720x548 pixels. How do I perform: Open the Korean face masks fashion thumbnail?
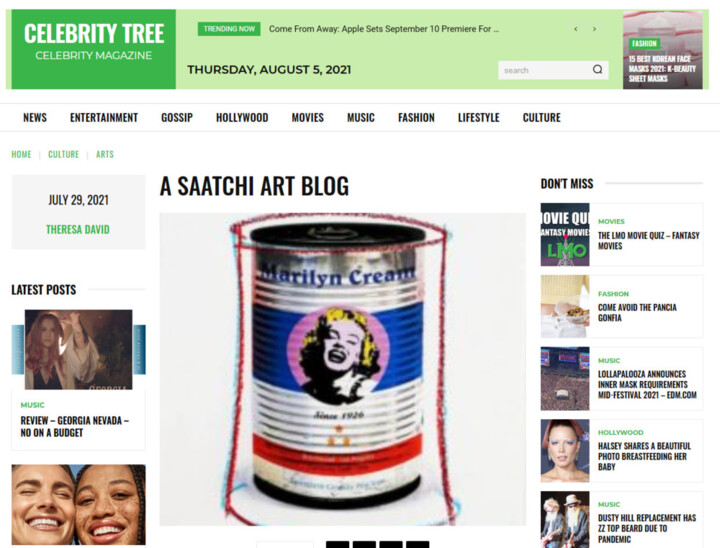pyautogui.click(x=663, y=50)
